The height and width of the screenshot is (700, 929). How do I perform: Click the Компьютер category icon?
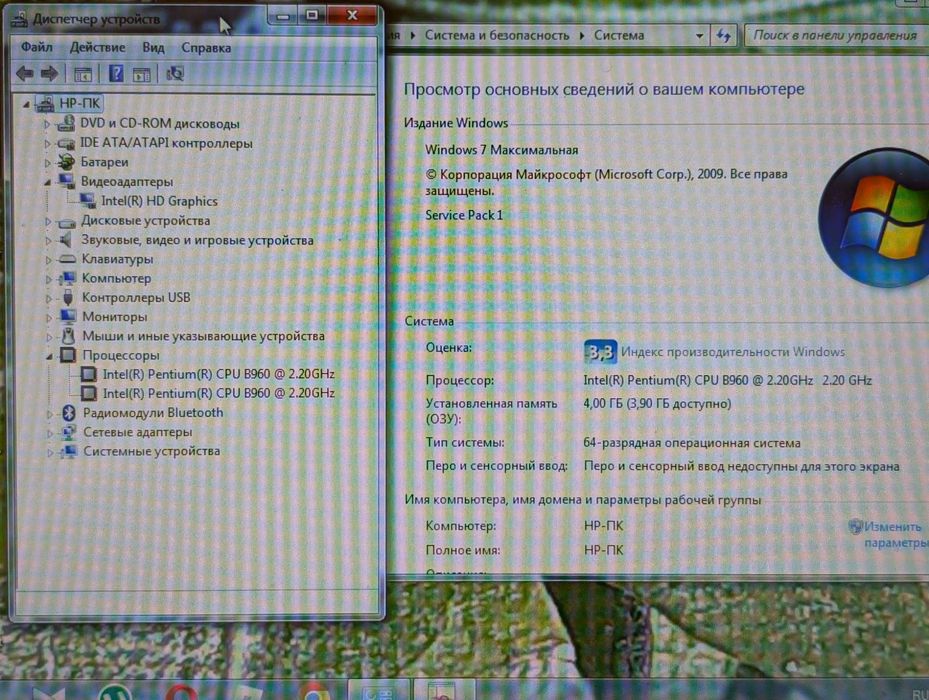(68, 278)
